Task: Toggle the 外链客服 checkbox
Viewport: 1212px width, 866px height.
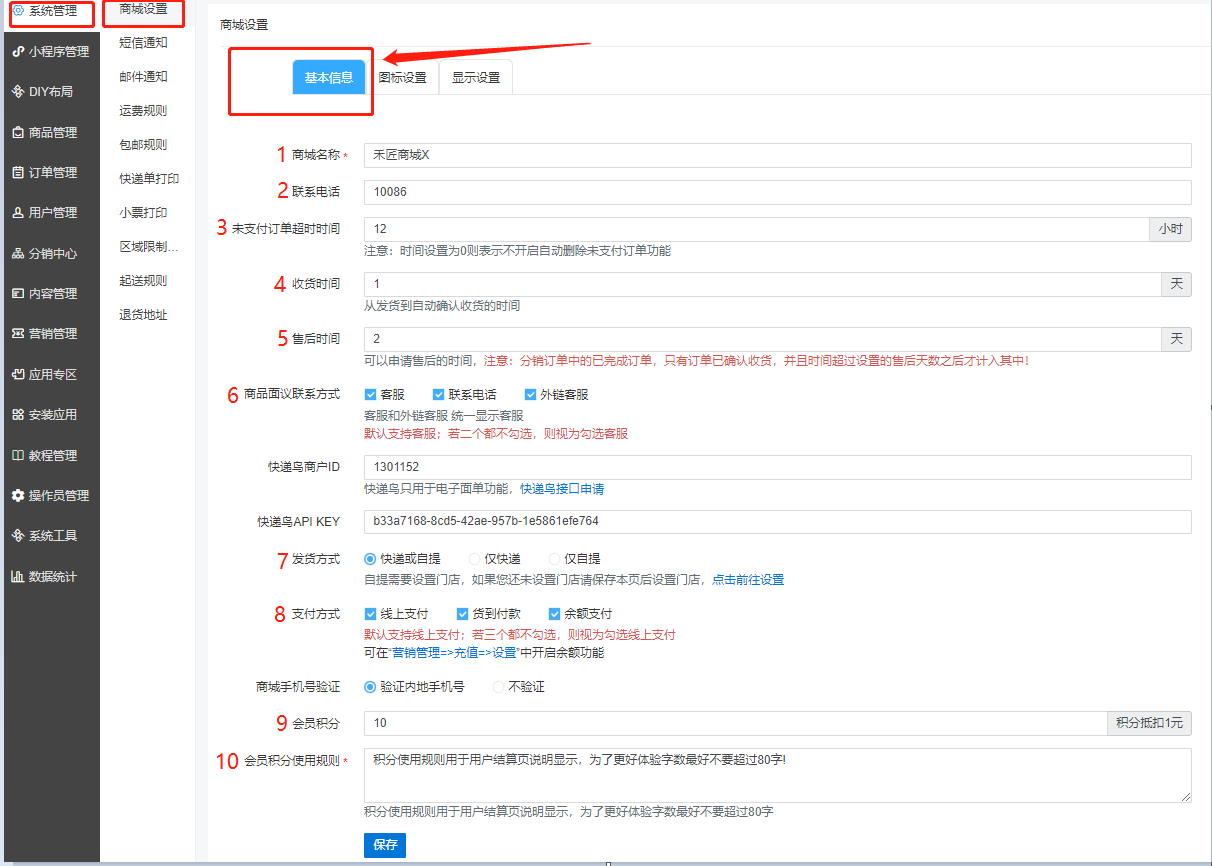Action: click(530, 394)
